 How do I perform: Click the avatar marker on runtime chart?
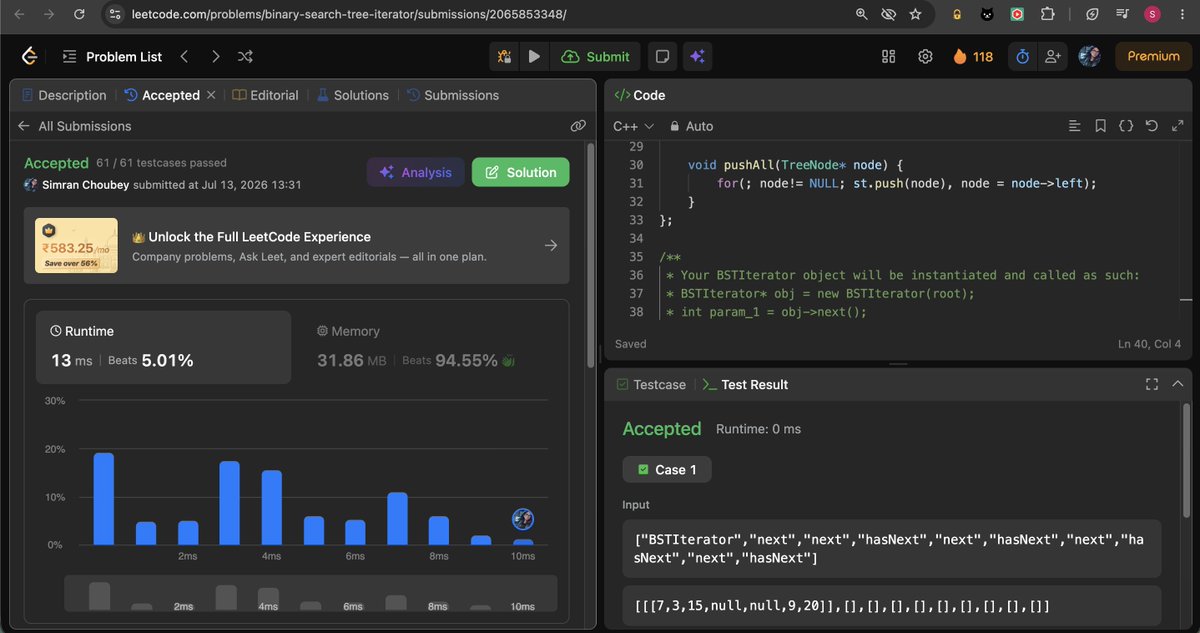tap(522, 519)
